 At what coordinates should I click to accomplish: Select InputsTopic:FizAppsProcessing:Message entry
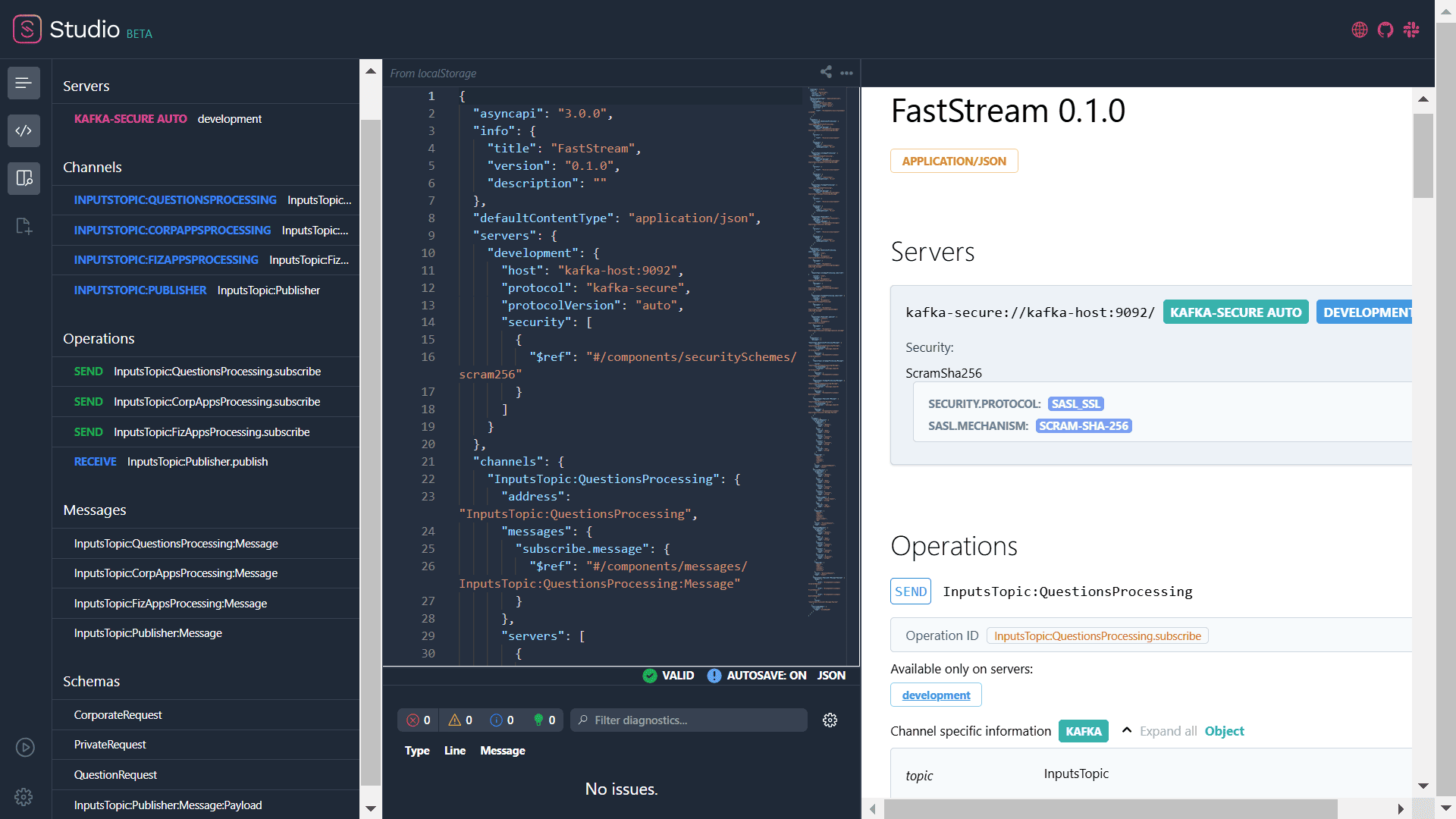pos(206,604)
